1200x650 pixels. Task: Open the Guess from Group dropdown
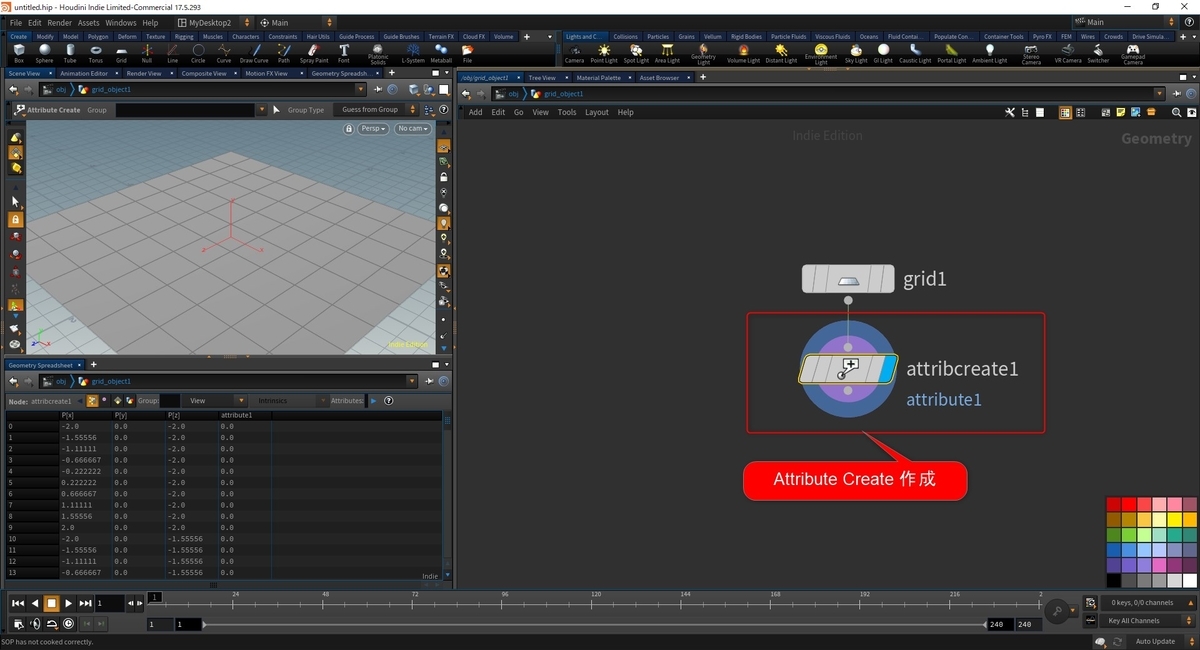[370, 110]
